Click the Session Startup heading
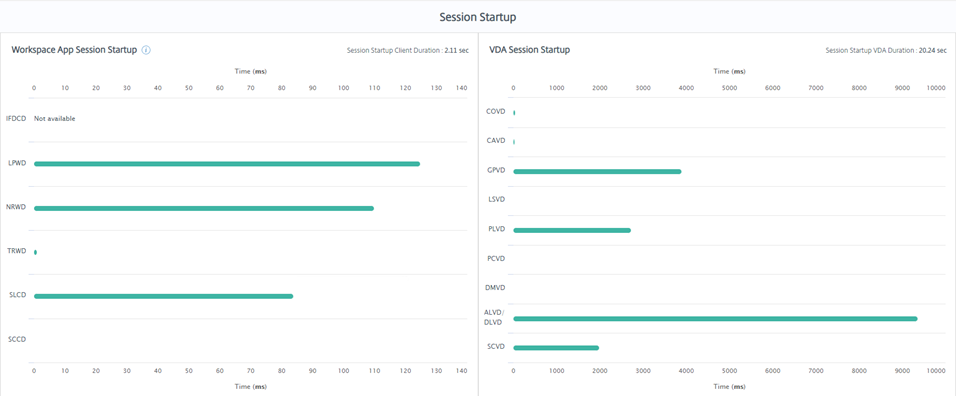Screen dimensions: 956x396 tap(478, 17)
